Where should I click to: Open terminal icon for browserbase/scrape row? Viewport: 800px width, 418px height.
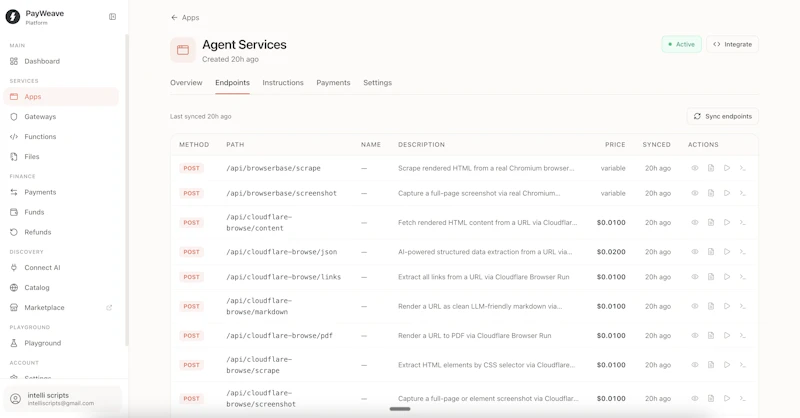click(x=742, y=168)
